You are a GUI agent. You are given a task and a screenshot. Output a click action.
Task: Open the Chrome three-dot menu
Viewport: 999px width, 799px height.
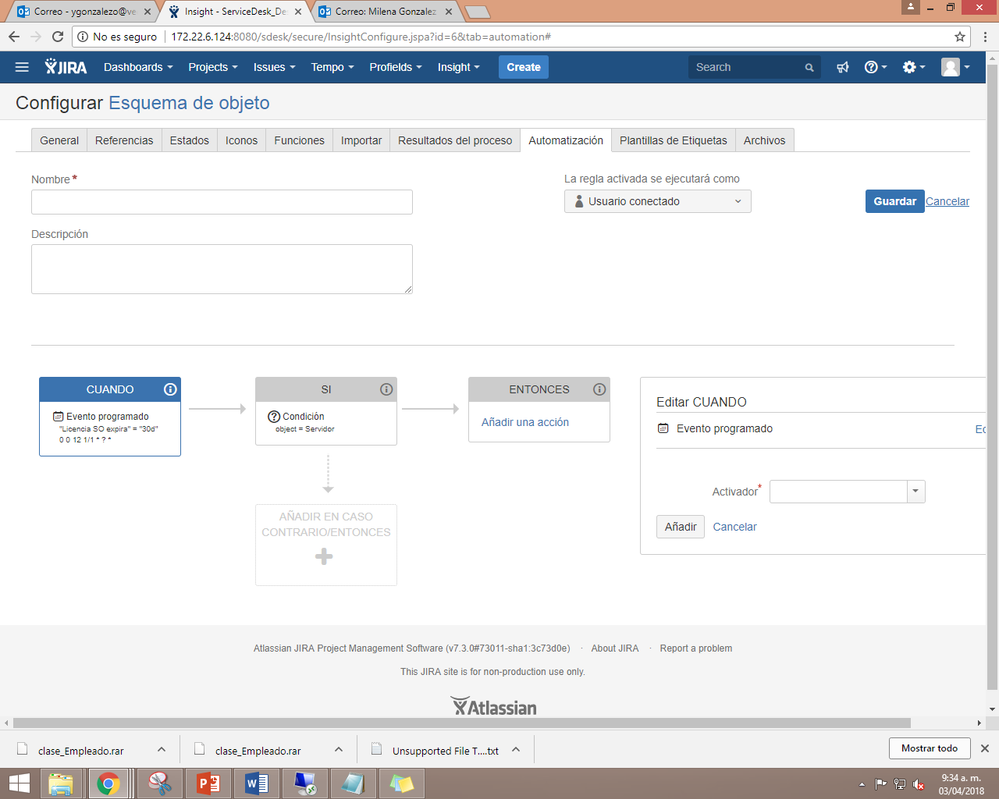tap(985, 37)
